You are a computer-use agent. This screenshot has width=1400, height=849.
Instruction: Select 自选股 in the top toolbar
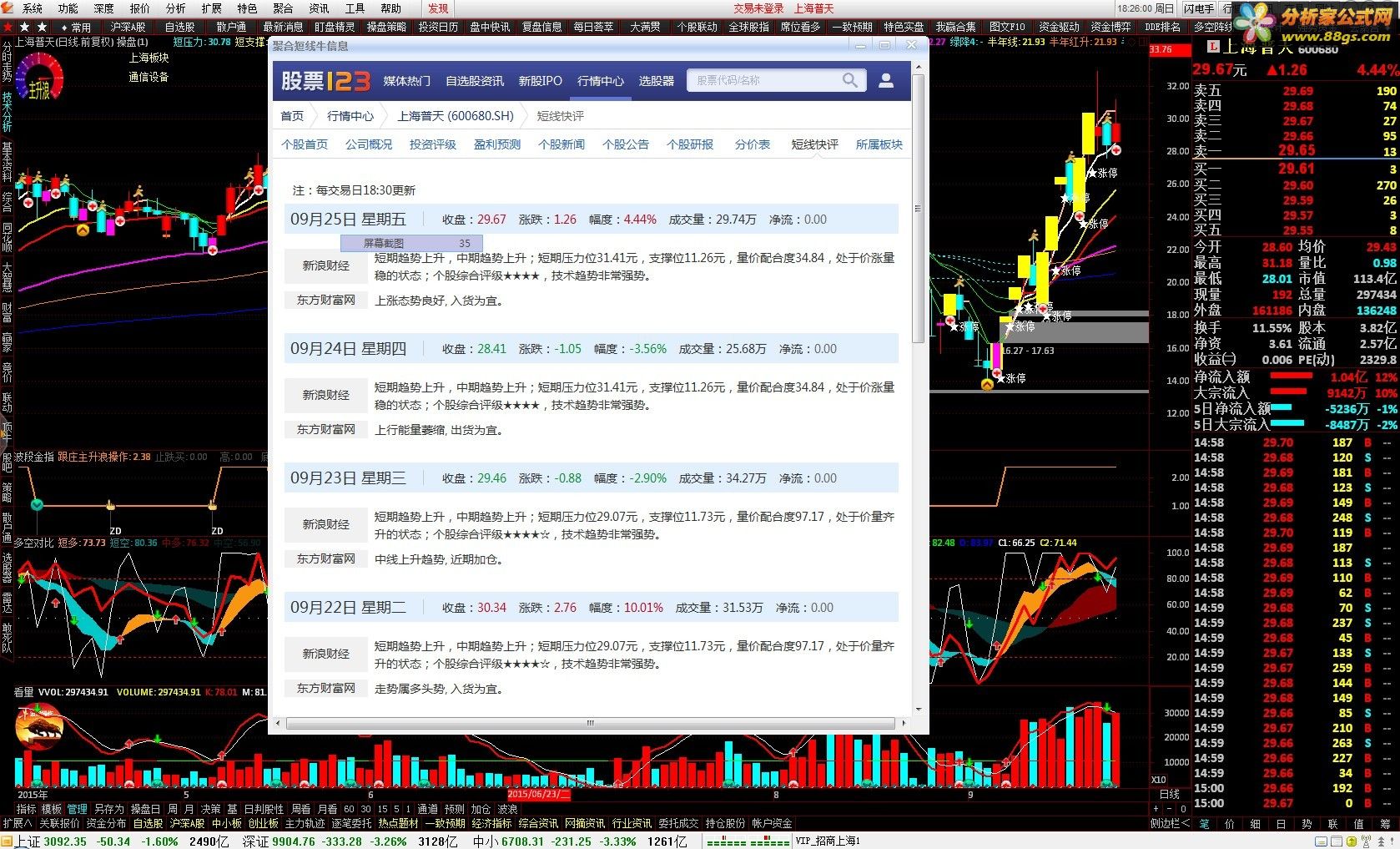179,27
